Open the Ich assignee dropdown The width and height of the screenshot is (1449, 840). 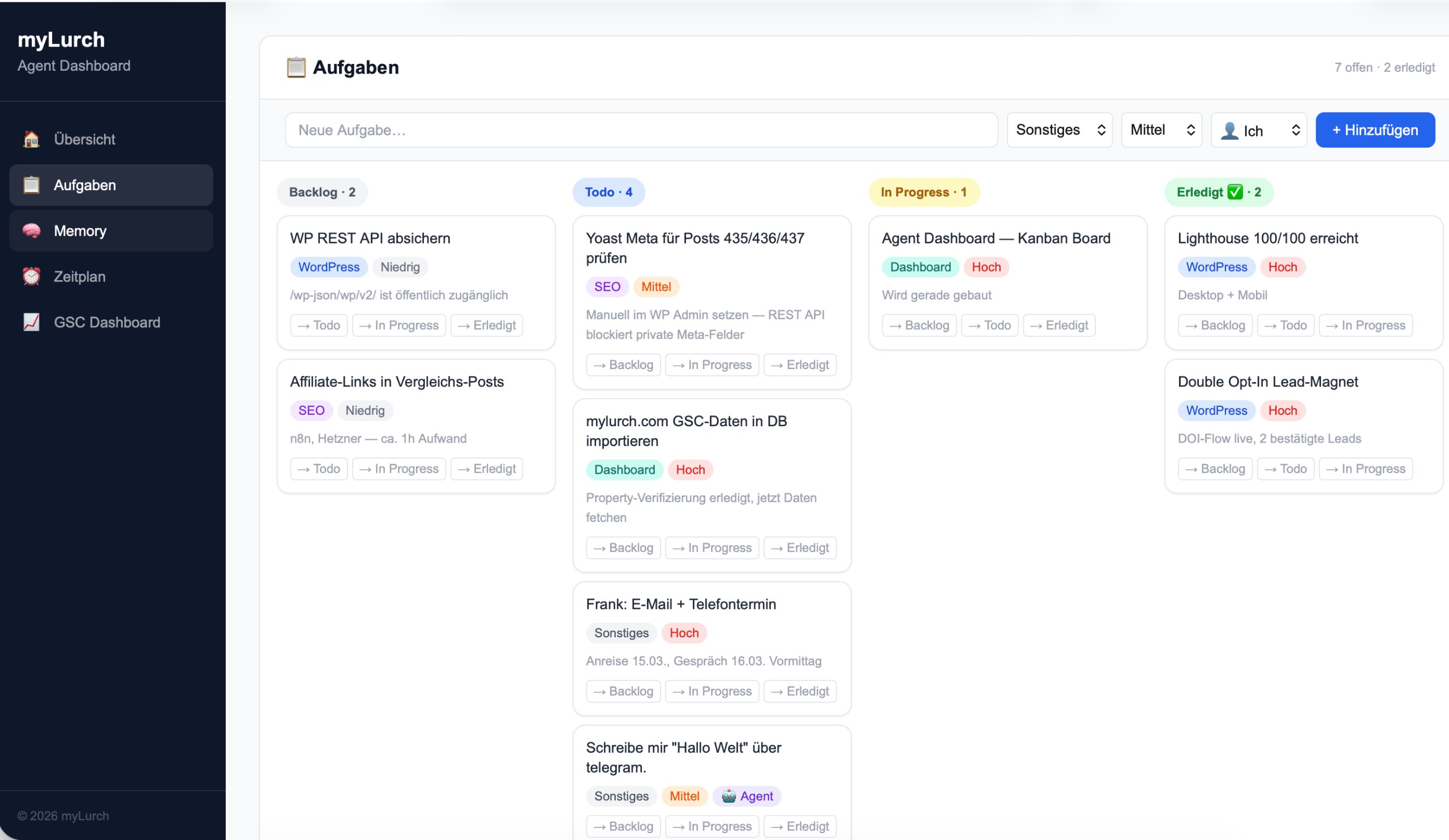(x=1259, y=130)
